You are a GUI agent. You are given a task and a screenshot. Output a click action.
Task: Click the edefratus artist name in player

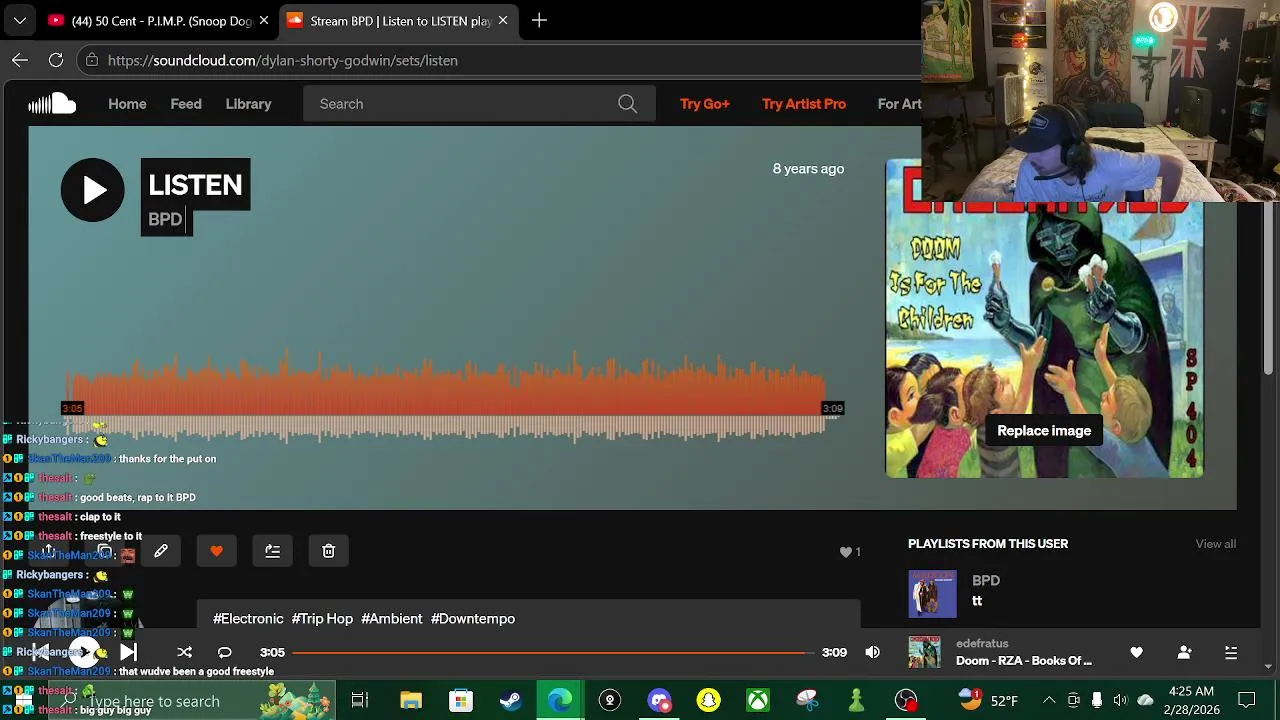pos(982,644)
